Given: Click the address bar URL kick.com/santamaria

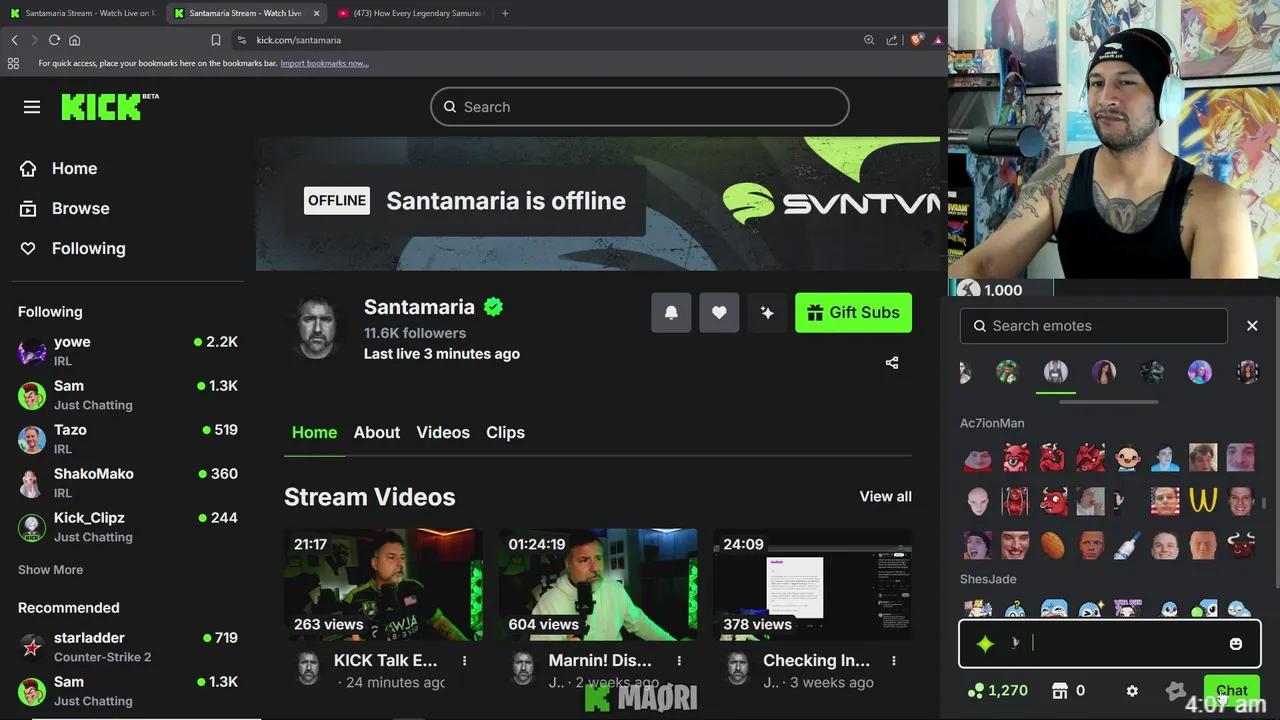Looking at the screenshot, I should [x=299, y=40].
